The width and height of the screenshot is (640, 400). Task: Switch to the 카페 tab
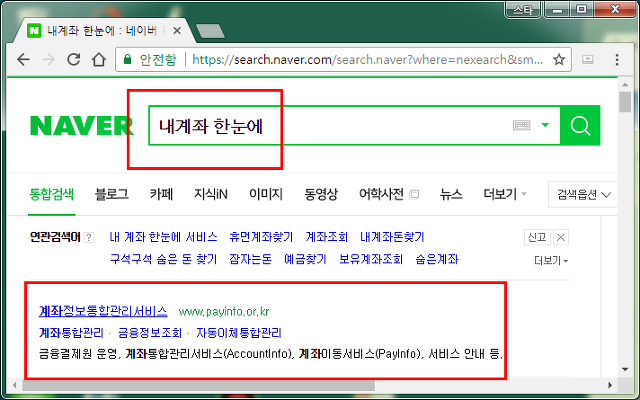coord(161,194)
